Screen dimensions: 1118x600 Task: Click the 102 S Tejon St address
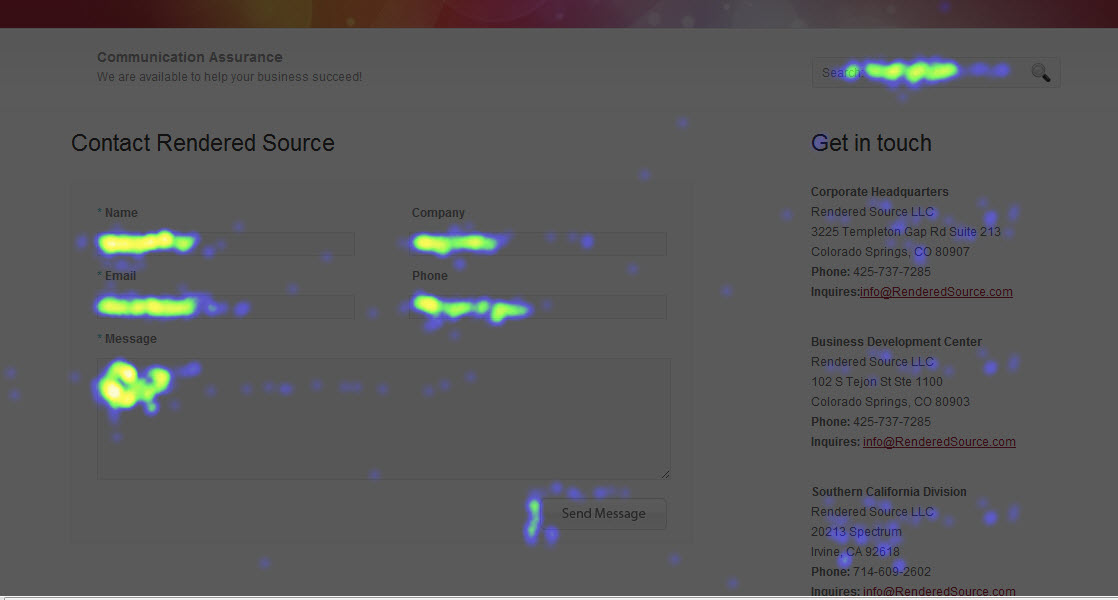(x=876, y=382)
